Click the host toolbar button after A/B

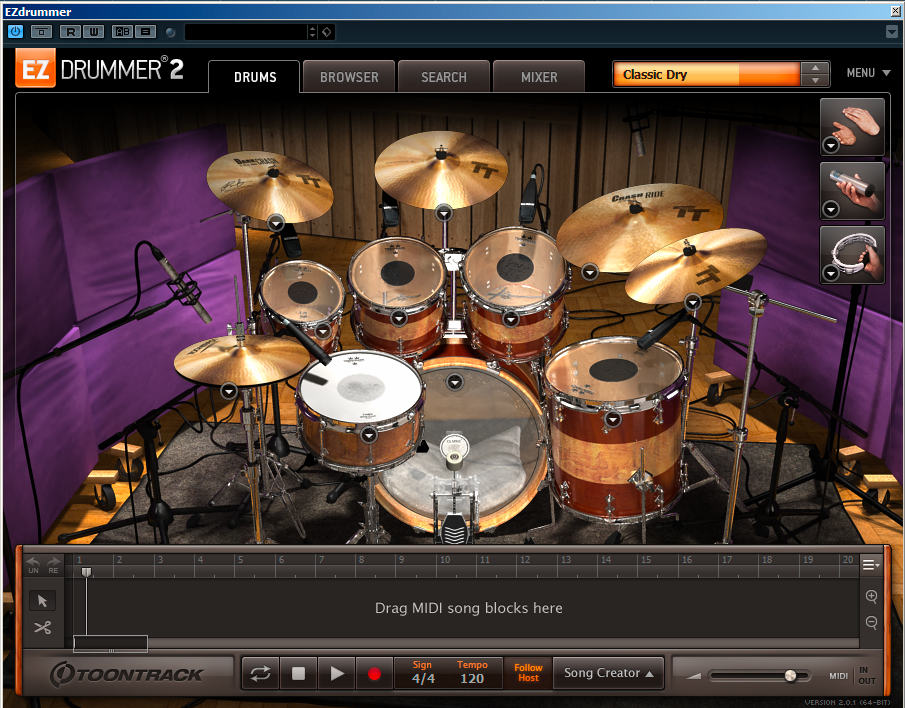pyautogui.click(x=146, y=32)
